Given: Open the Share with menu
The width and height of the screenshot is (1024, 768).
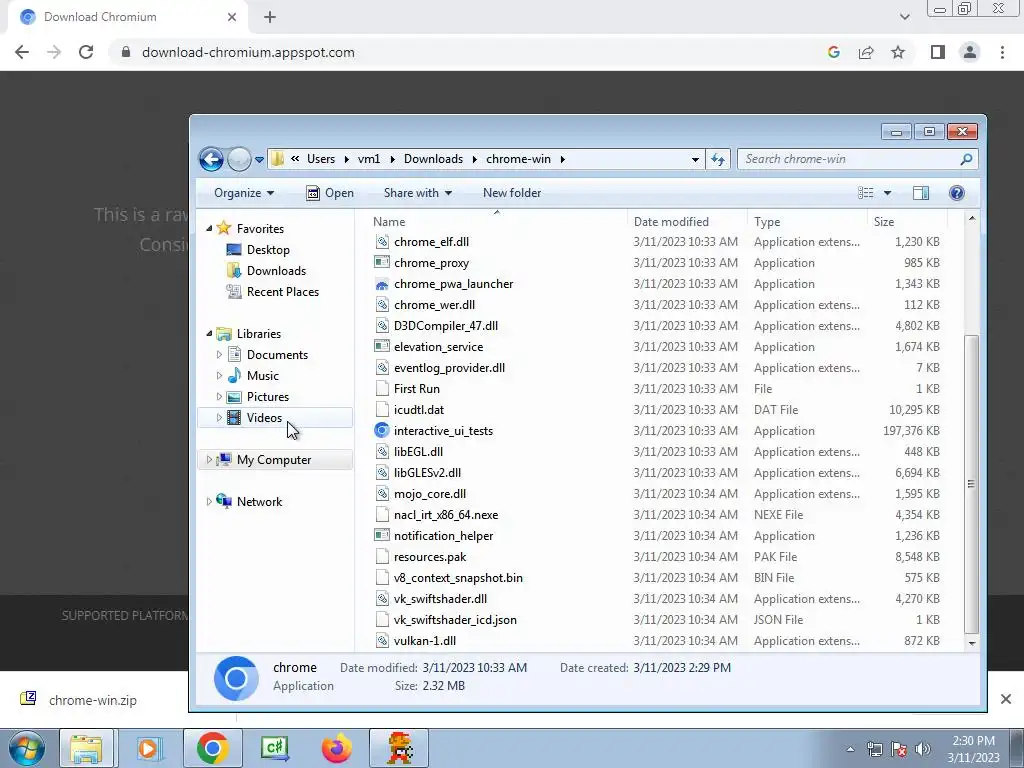Looking at the screenshot, I should (x=417, y=193).
